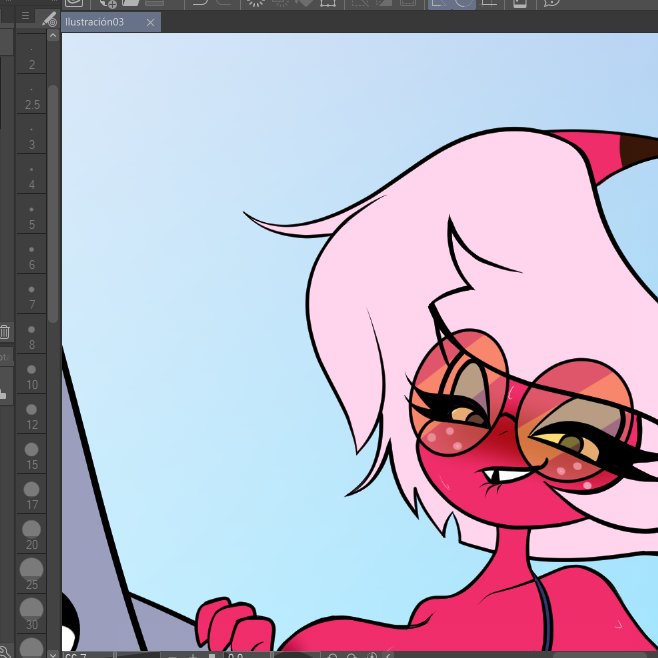Click the brush size palette scroll-down arrow
The image size is (658, 658).
pyautogui.click(x=53, y=654)
